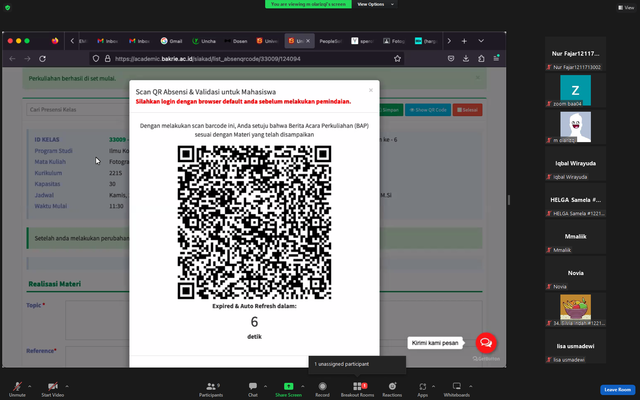Open the Participants panel

click(x=211, y=389)
